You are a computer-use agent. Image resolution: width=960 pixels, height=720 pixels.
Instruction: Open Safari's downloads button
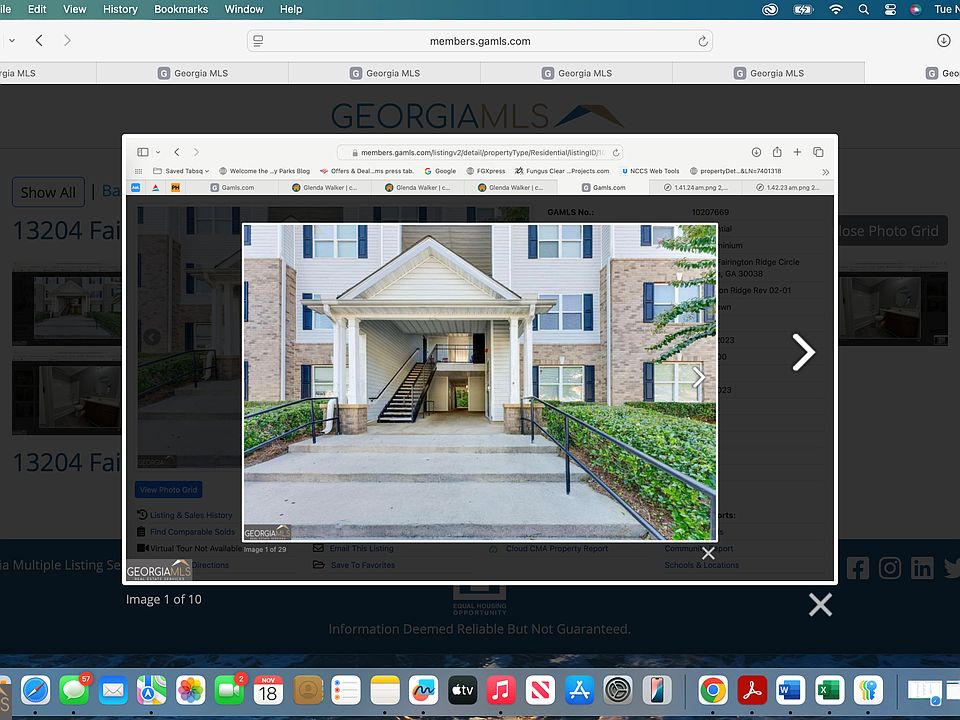tap(943, 41)
